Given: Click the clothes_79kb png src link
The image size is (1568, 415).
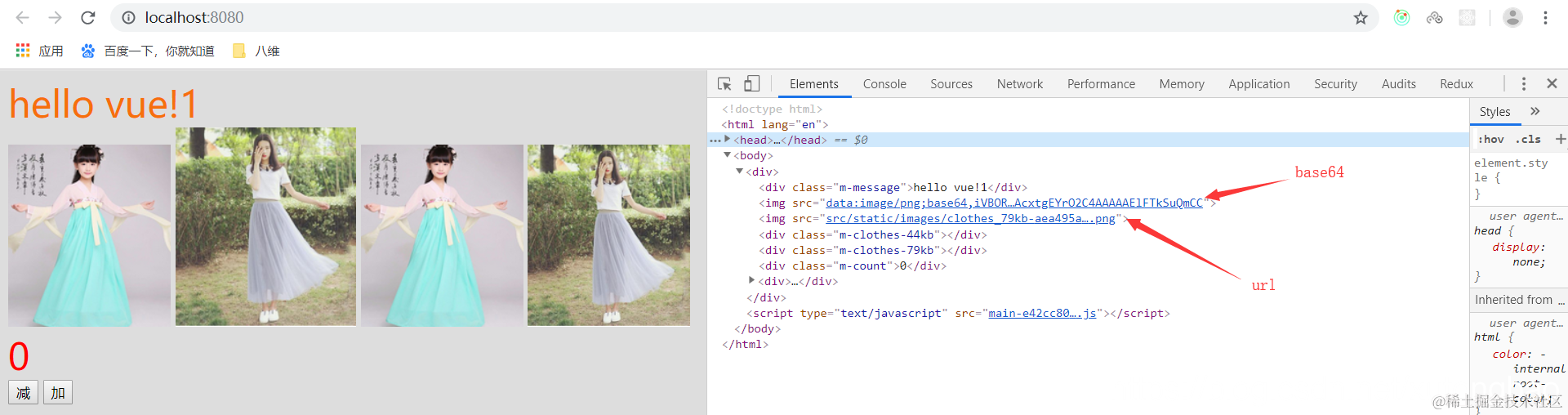Looking at the screenshot, I should point(970,218).
